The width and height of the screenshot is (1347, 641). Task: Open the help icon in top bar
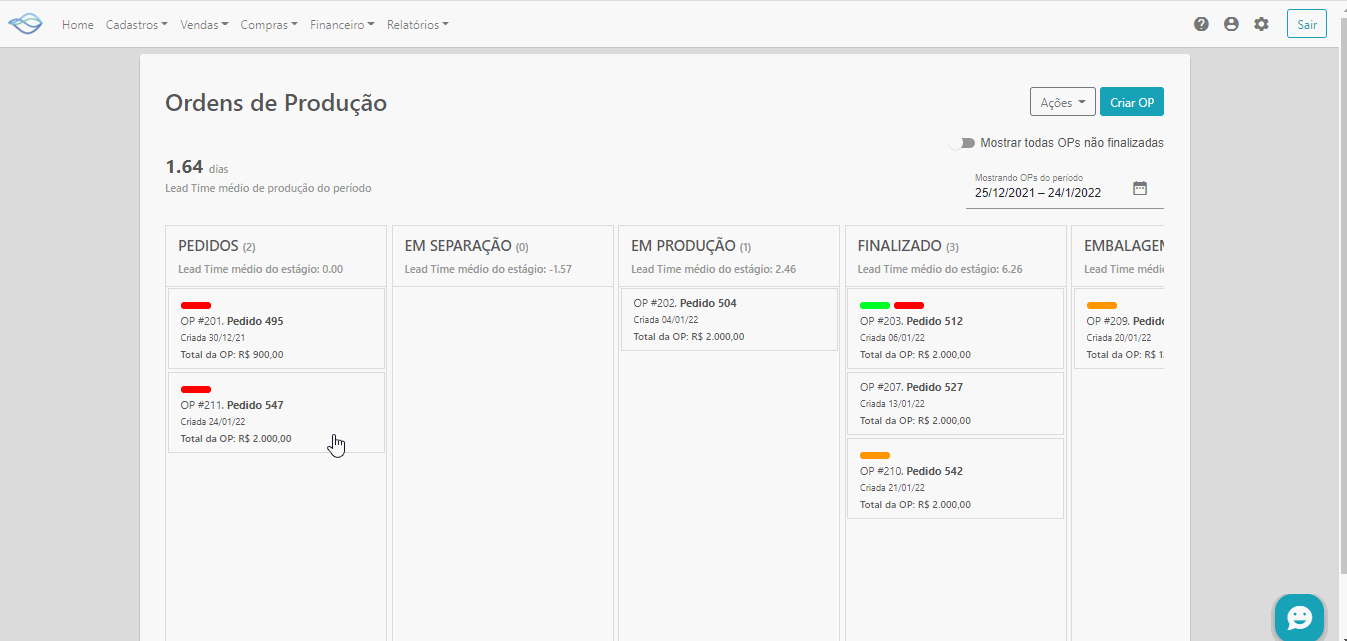(x=1201, y=23)
